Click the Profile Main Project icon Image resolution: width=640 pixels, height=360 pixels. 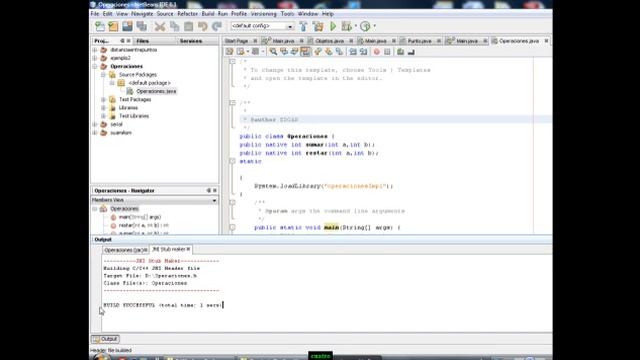(365, 27)
